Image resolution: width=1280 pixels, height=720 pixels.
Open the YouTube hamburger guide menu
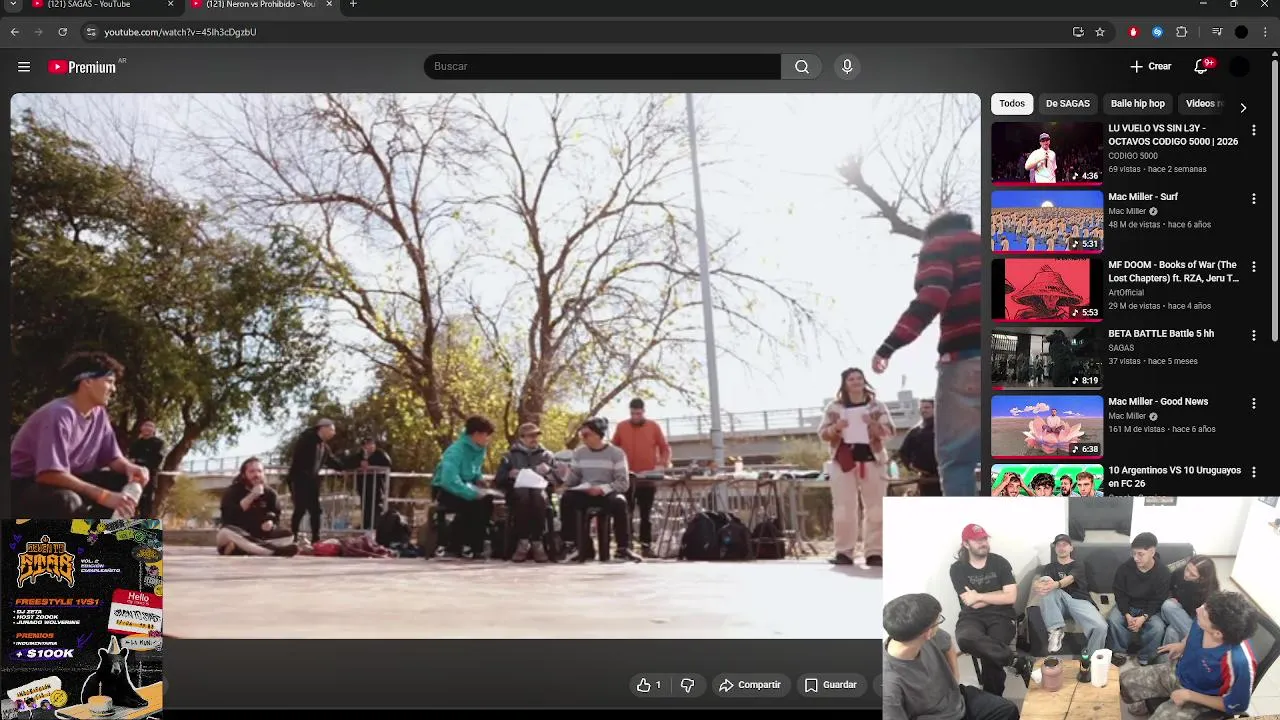[x=24, y=67]
